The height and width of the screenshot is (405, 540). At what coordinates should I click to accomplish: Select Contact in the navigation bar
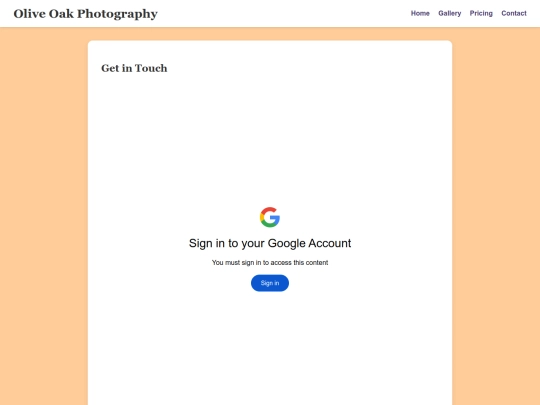pos(514,13)
